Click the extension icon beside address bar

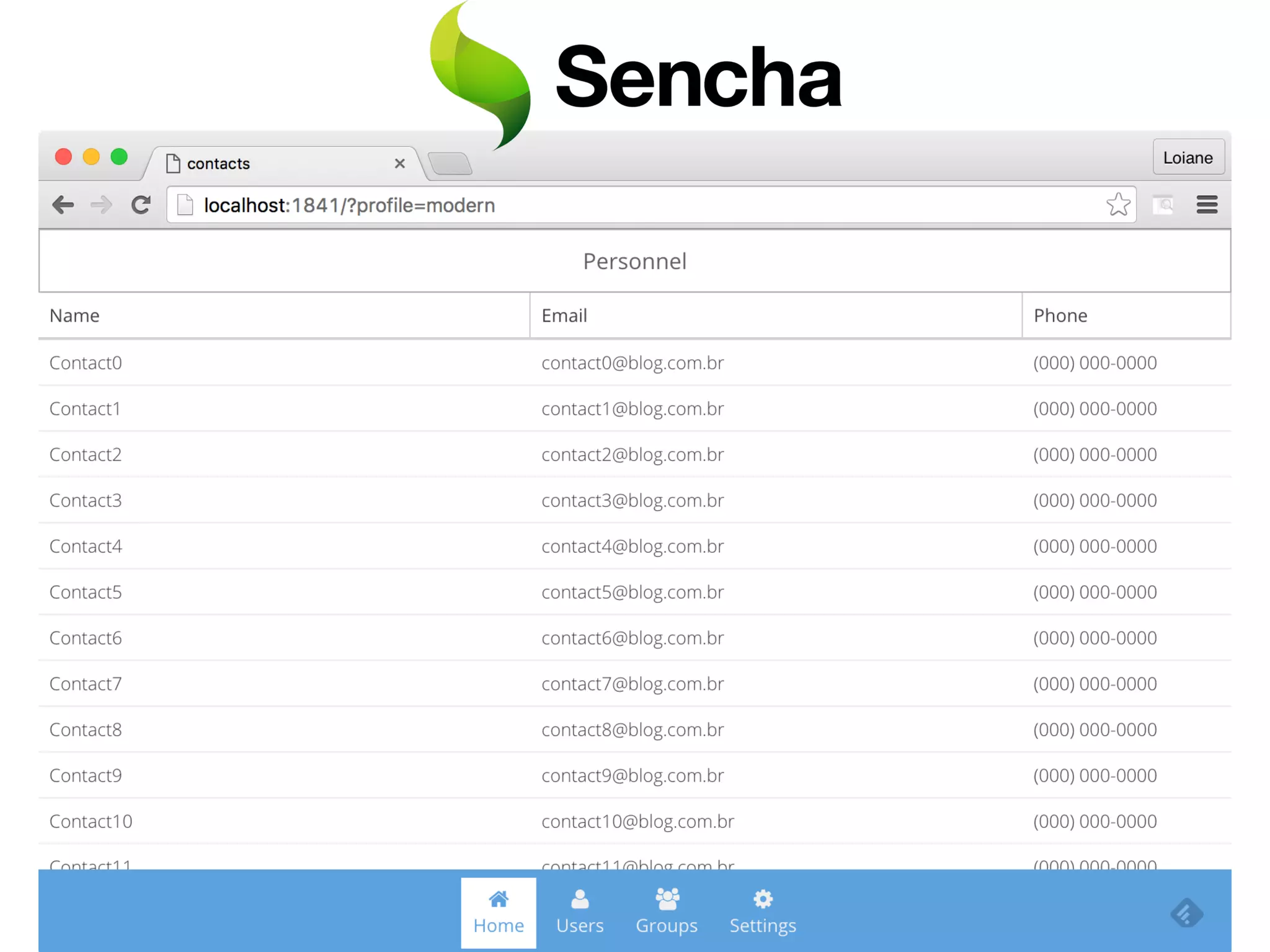pyautogui.click(x=1163, y=205)
